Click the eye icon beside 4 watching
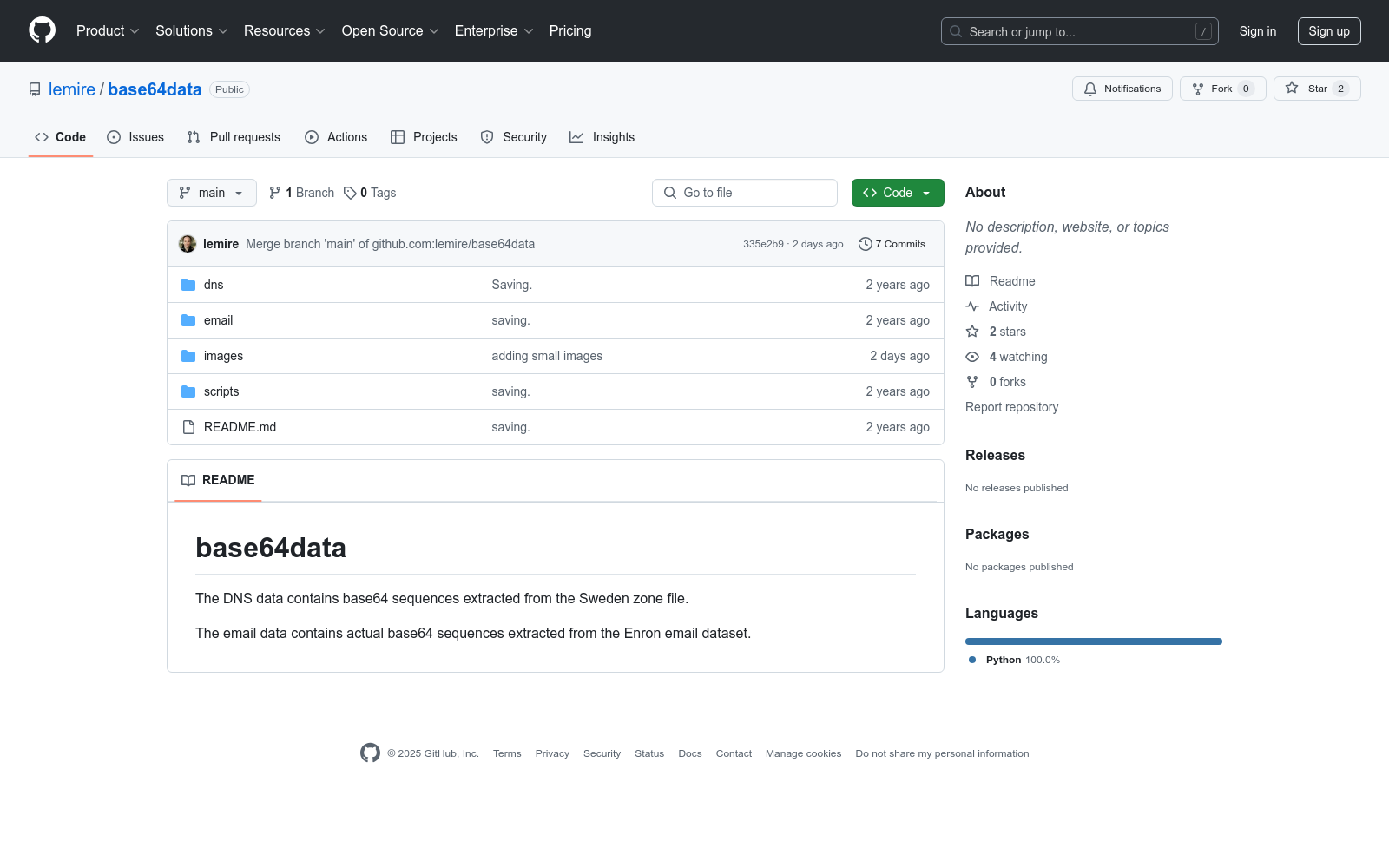Screen dimensions: 1389x868 point(972,357)
